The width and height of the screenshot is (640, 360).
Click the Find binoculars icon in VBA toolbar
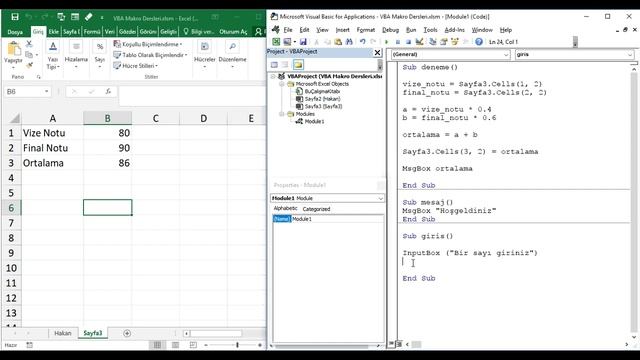coord(349,42)
